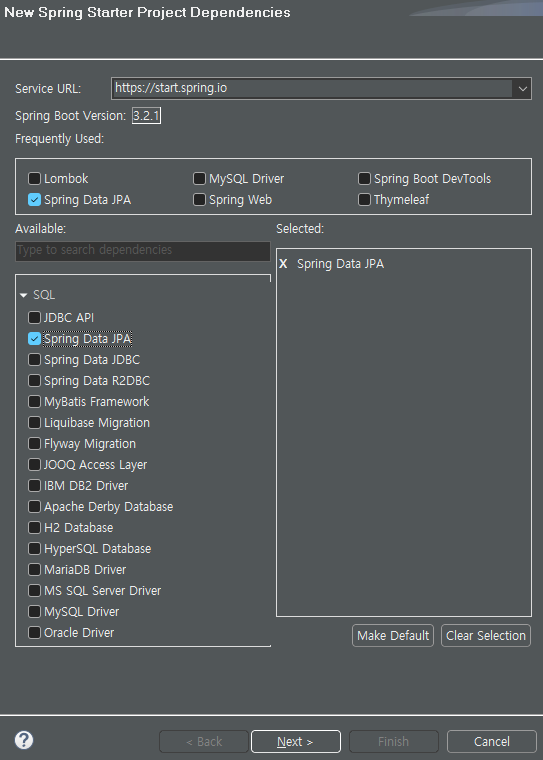Cancel the dependencies dialog
Screen dimensions: 543x760
click(x=492, y=742)
